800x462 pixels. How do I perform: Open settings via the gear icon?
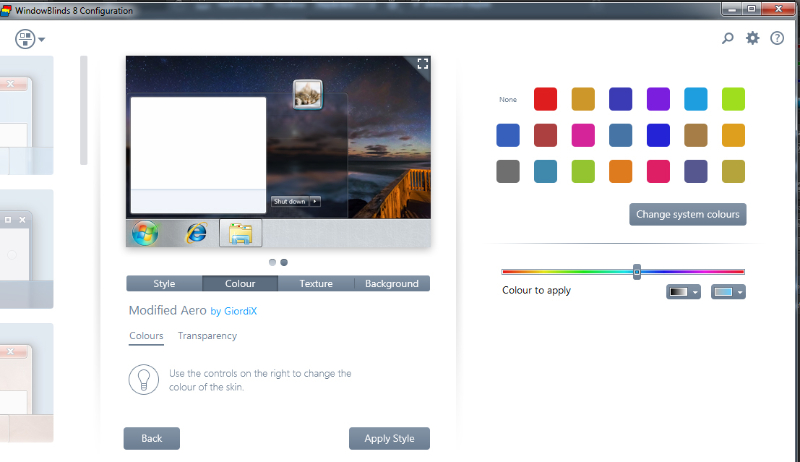(x=752, y=39)
